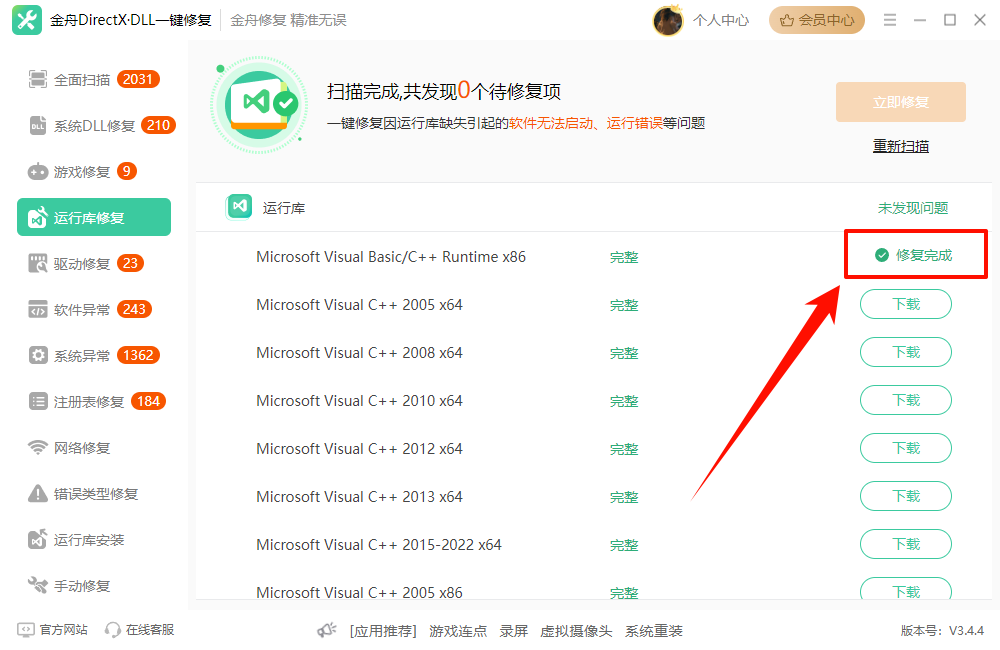Image resolution: width=1000 pixels, height=650 pixels.
Task: Open the 全面扫描 scan icon
Action: click(38, 80)
